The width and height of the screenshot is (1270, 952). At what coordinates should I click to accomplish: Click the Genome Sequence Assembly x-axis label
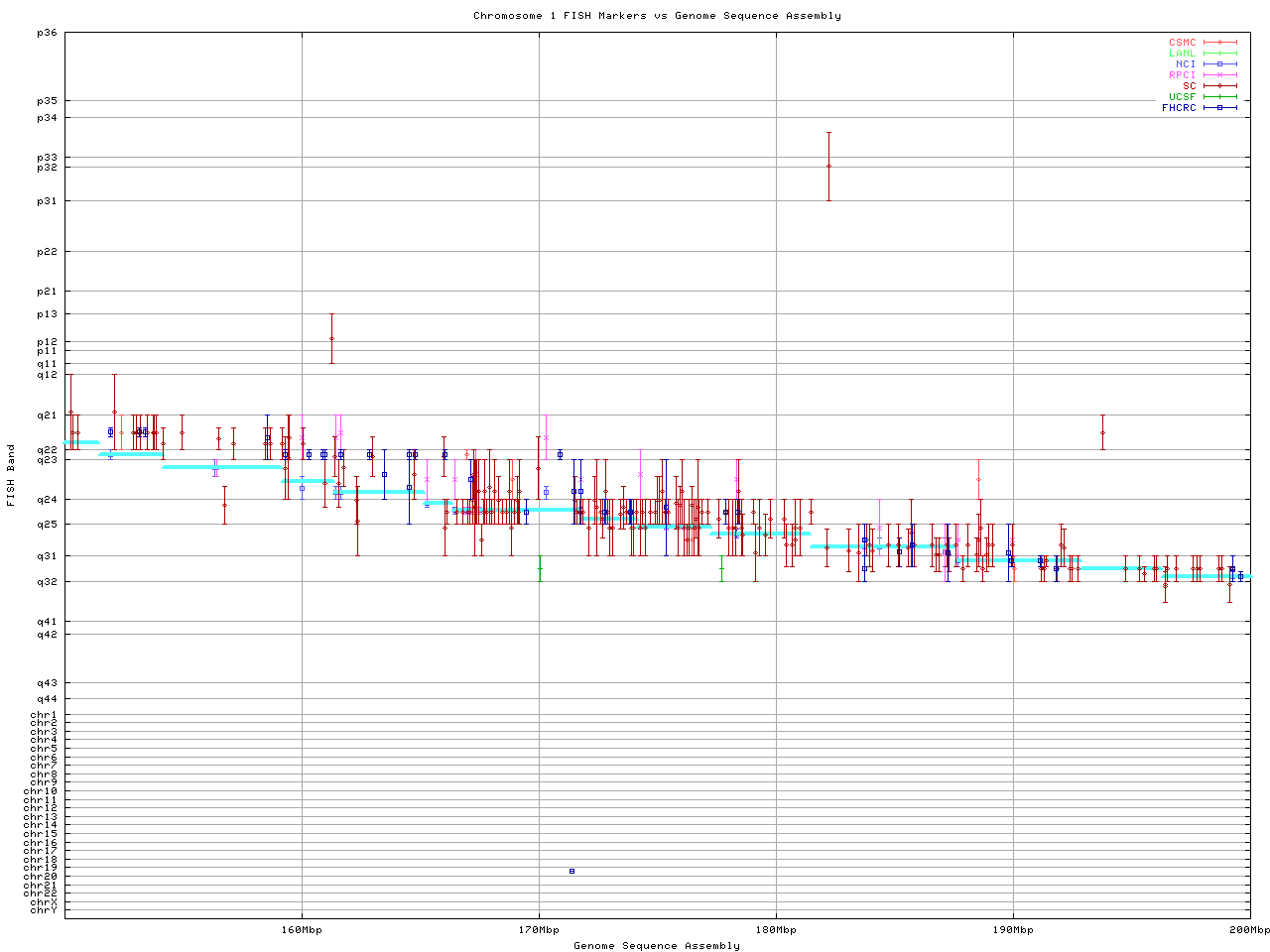tap(657, 946)
